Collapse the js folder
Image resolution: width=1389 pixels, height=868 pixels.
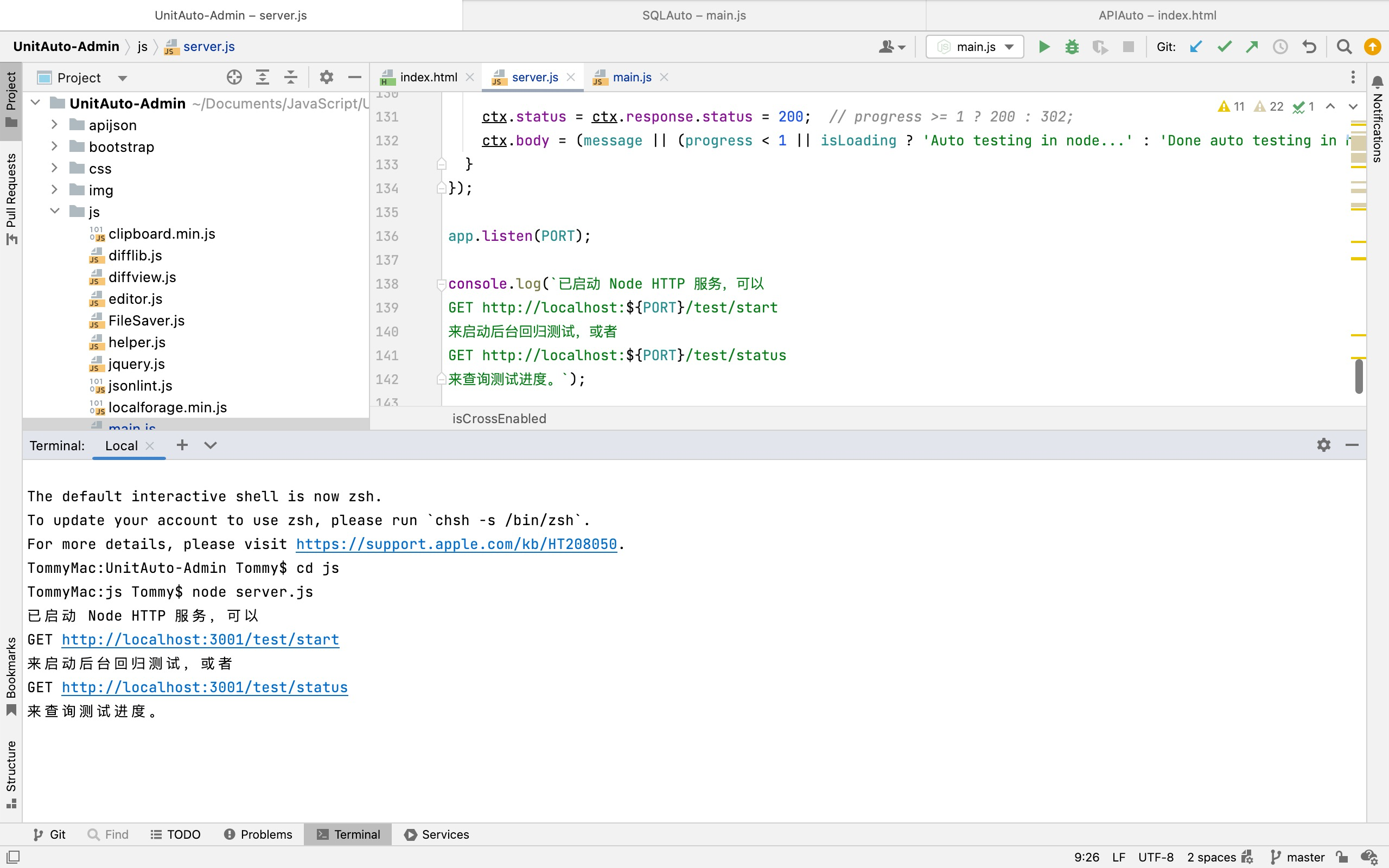point(54,211)
